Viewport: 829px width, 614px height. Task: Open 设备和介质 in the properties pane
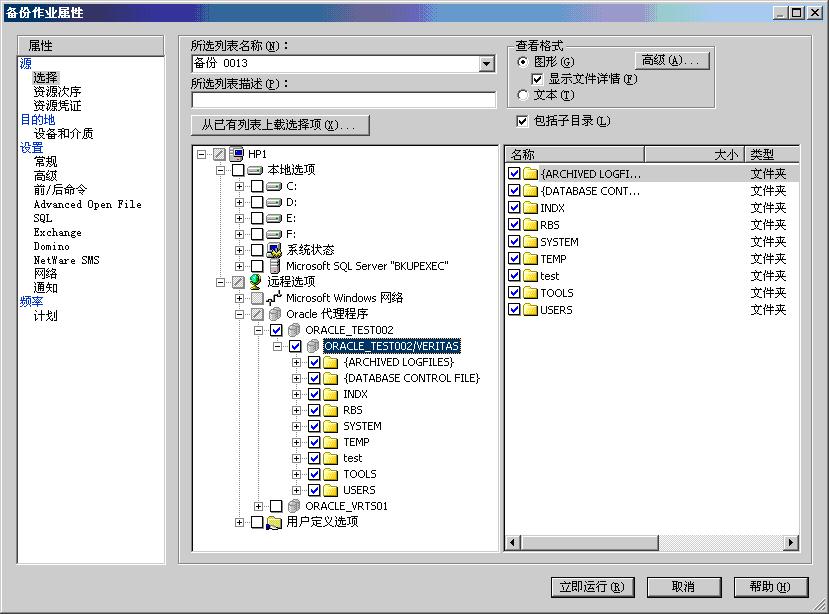63,133
